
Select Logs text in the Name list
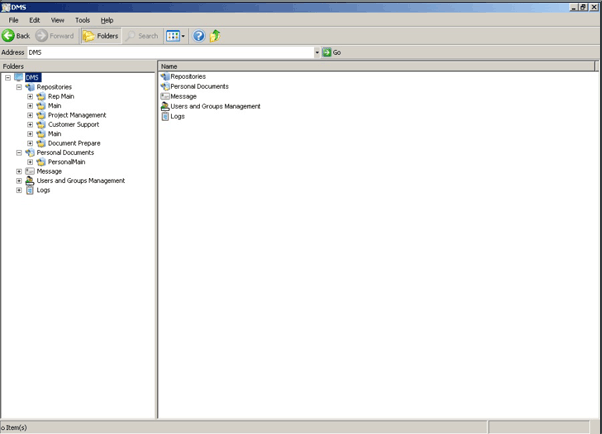[177, 116]
